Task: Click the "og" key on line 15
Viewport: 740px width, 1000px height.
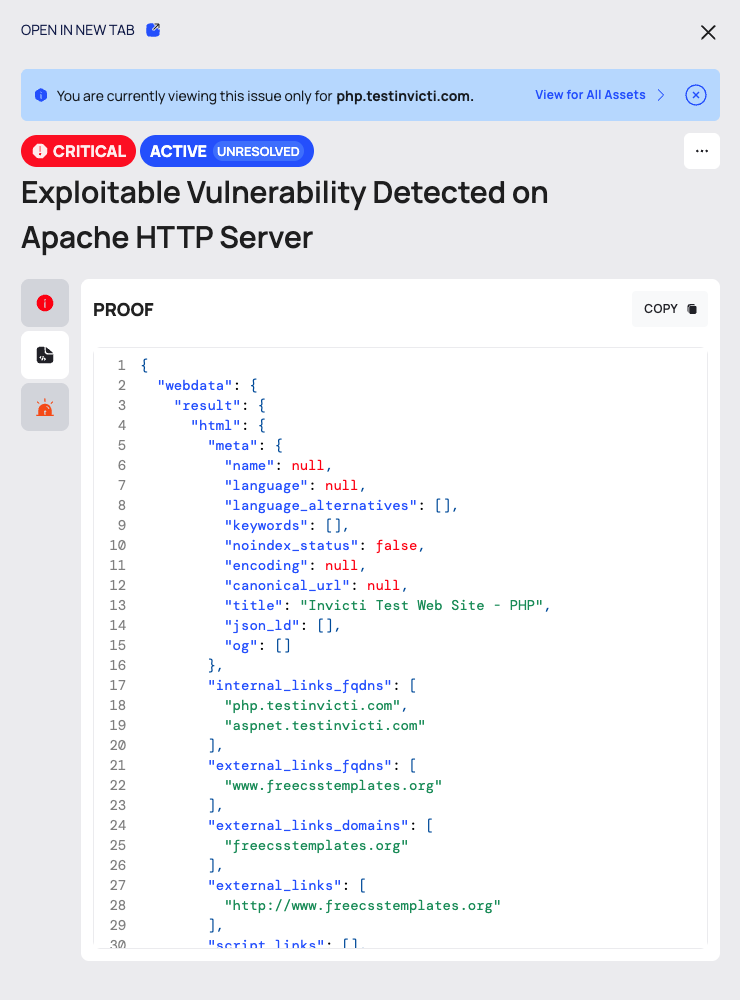Action: (240, 645)
